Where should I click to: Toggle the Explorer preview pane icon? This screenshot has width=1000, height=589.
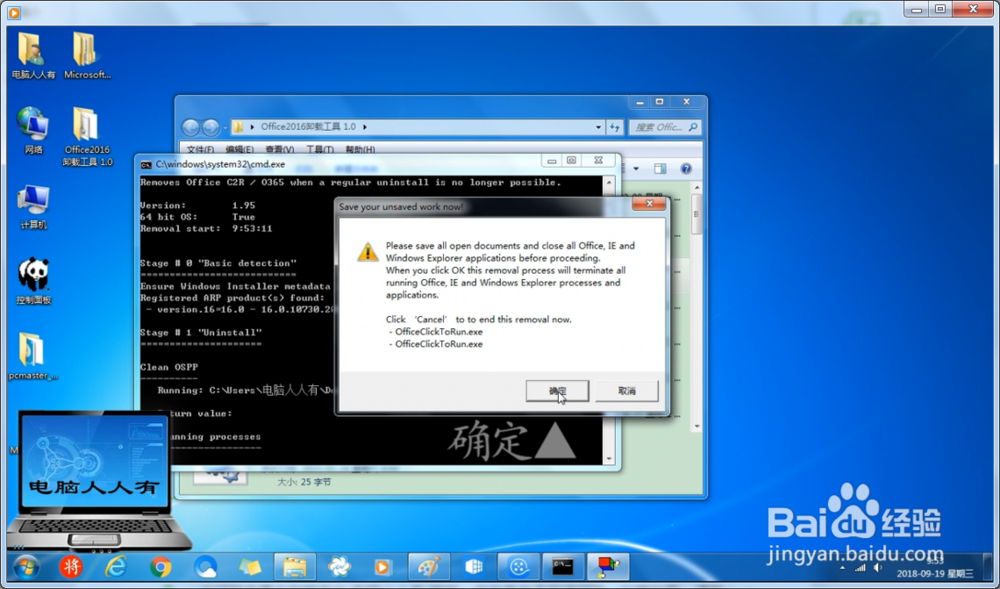660,168
